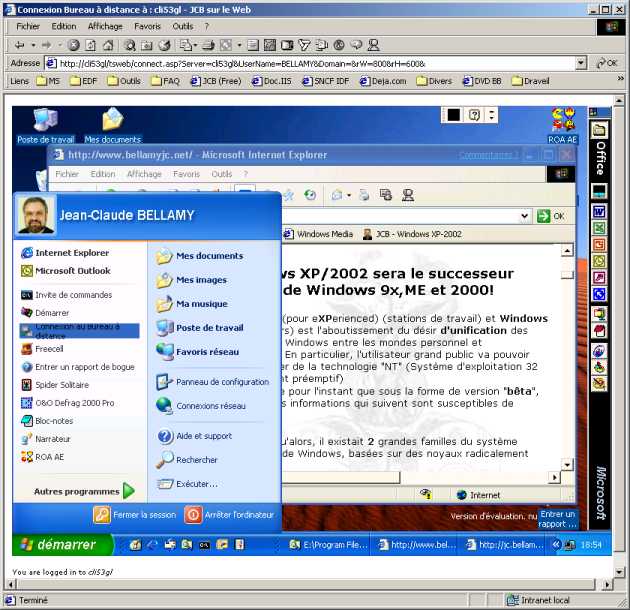Launch Narrateur from the start menu
This screenshot has height=610, width=630.
point(46,439)
